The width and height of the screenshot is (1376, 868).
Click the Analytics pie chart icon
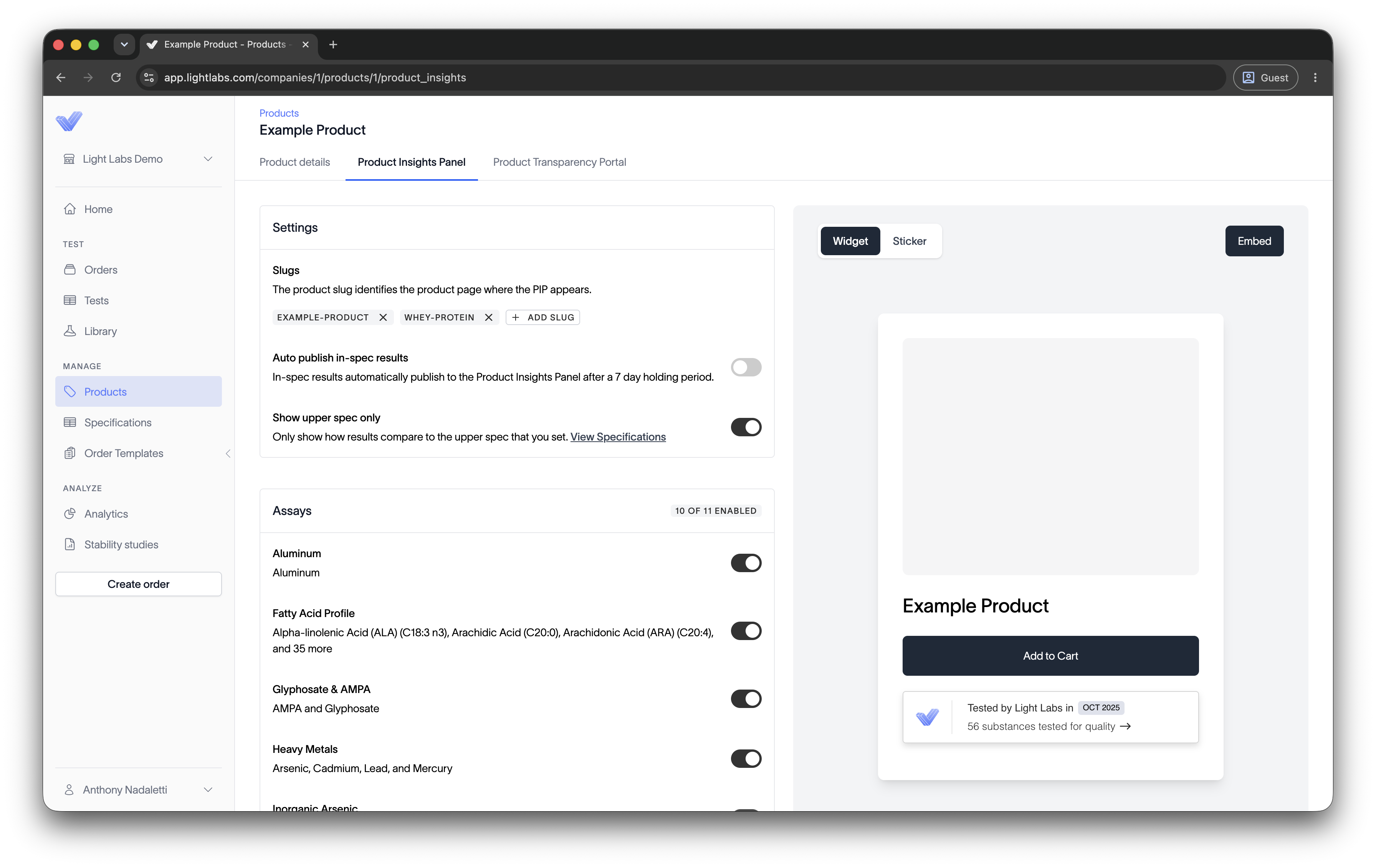point(70,514)
